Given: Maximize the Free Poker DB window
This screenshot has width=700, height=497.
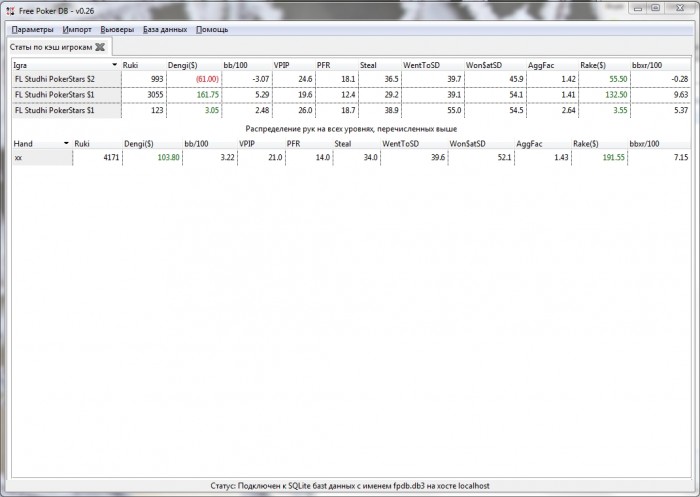Looking at the screenshot, I should coord(655,8).
